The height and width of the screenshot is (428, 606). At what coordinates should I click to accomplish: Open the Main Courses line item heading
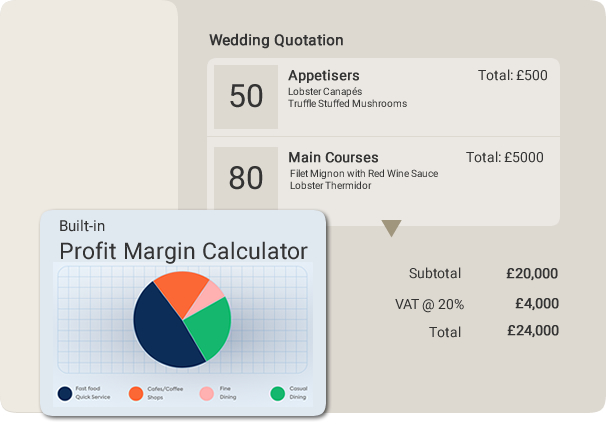(333, 157)
